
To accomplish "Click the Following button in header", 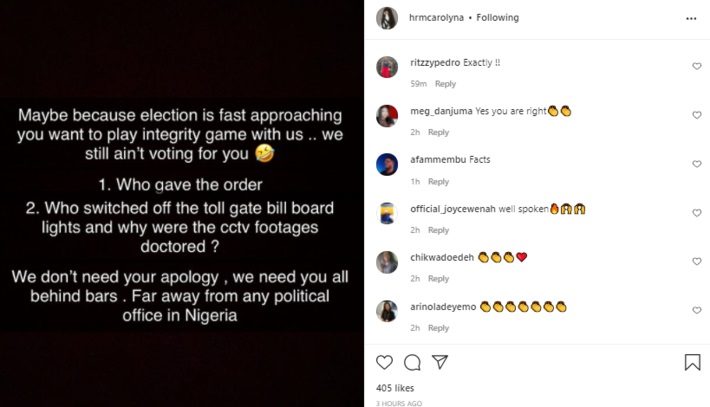I will [495, 18].
